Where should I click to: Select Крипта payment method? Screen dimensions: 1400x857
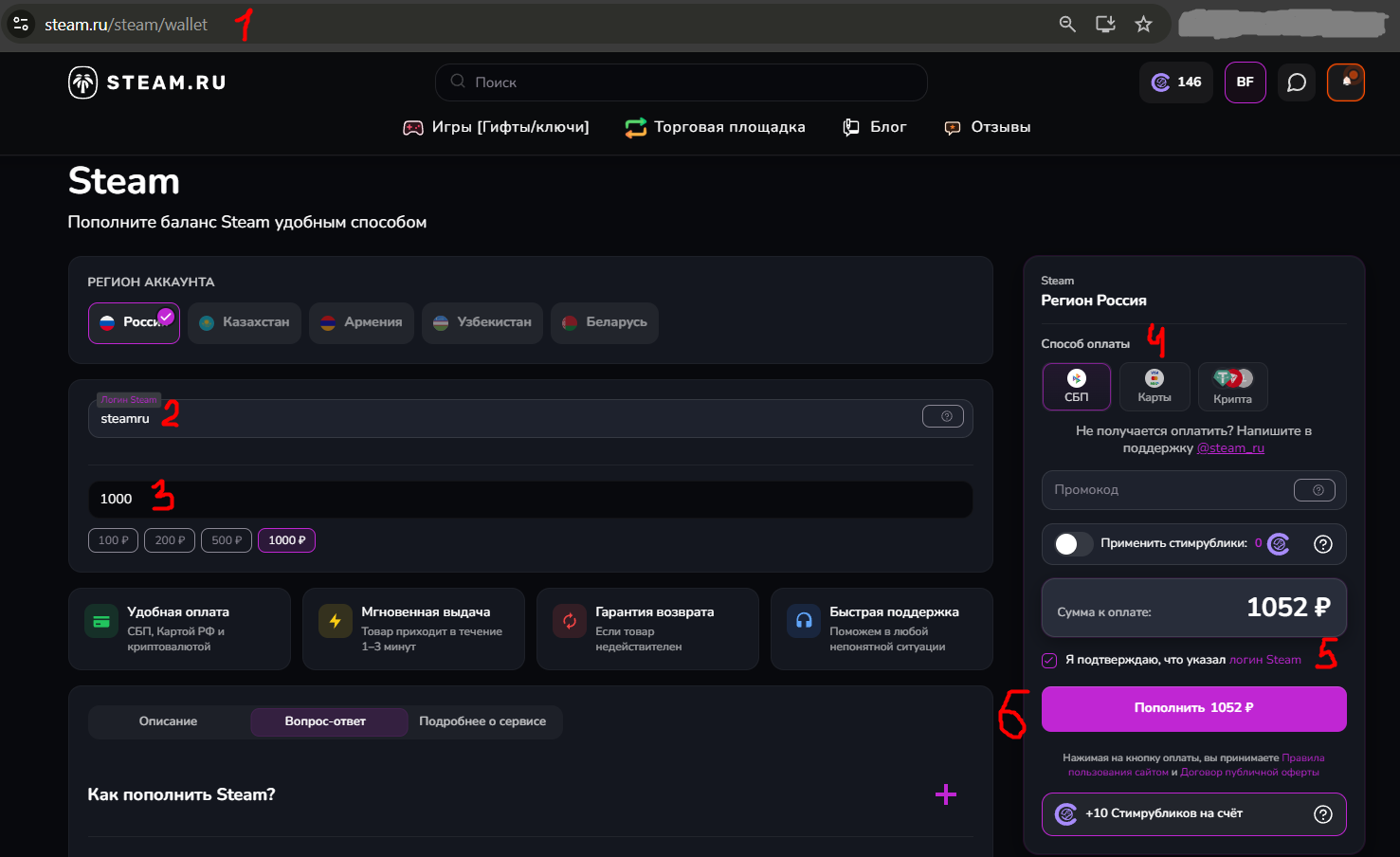1232,387
